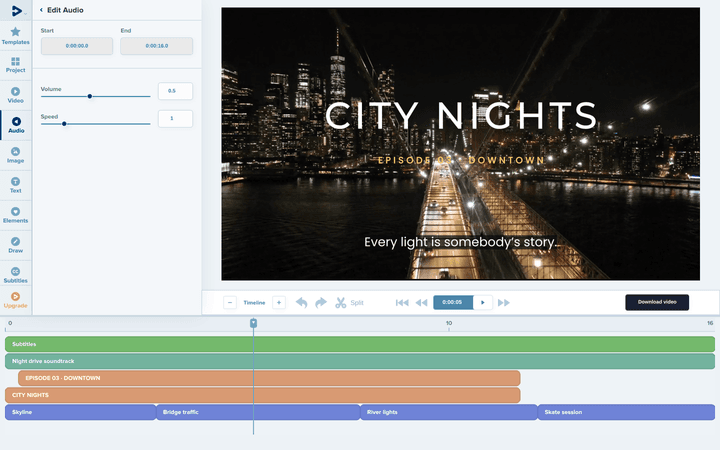Redo the last action
This screenshot has height=450, width=720.
[x=321, y=303]
